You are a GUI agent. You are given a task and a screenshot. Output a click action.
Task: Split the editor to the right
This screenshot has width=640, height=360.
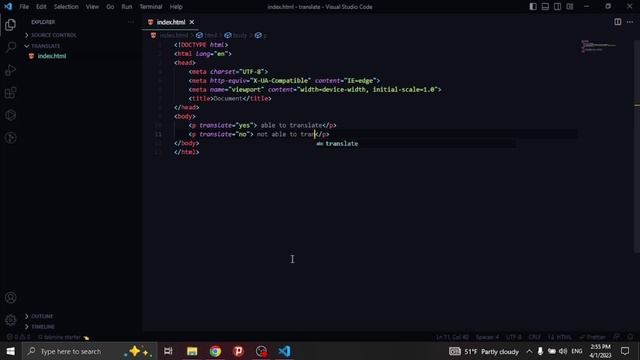[618, 22]
